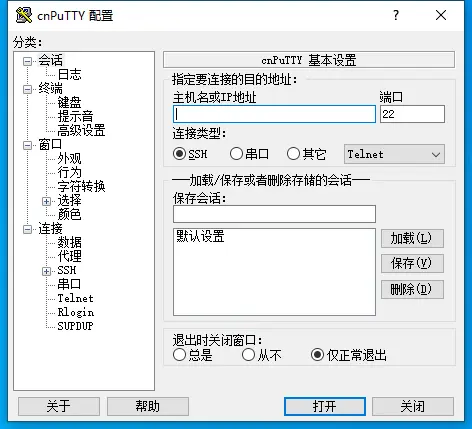Open the 外观 settings category
This screenshot has height=429, width=472.
pos(69,159)
